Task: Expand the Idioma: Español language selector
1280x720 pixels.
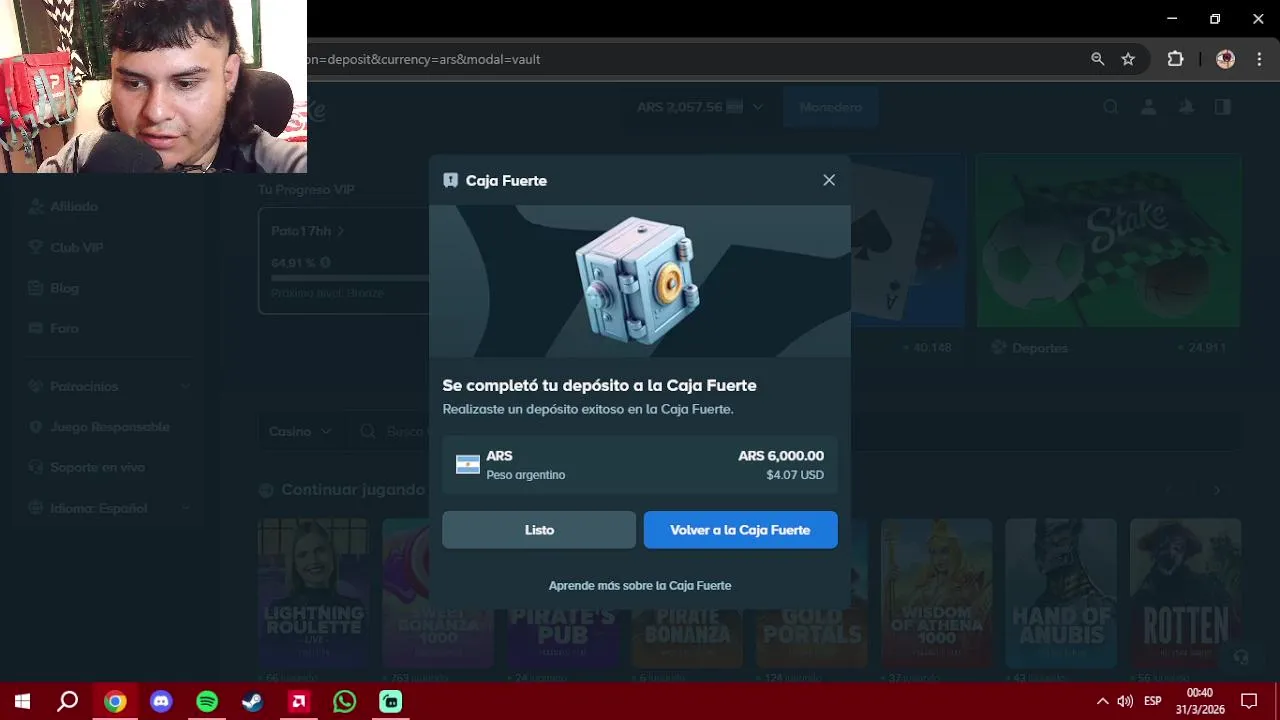Action: coord(108,508)
